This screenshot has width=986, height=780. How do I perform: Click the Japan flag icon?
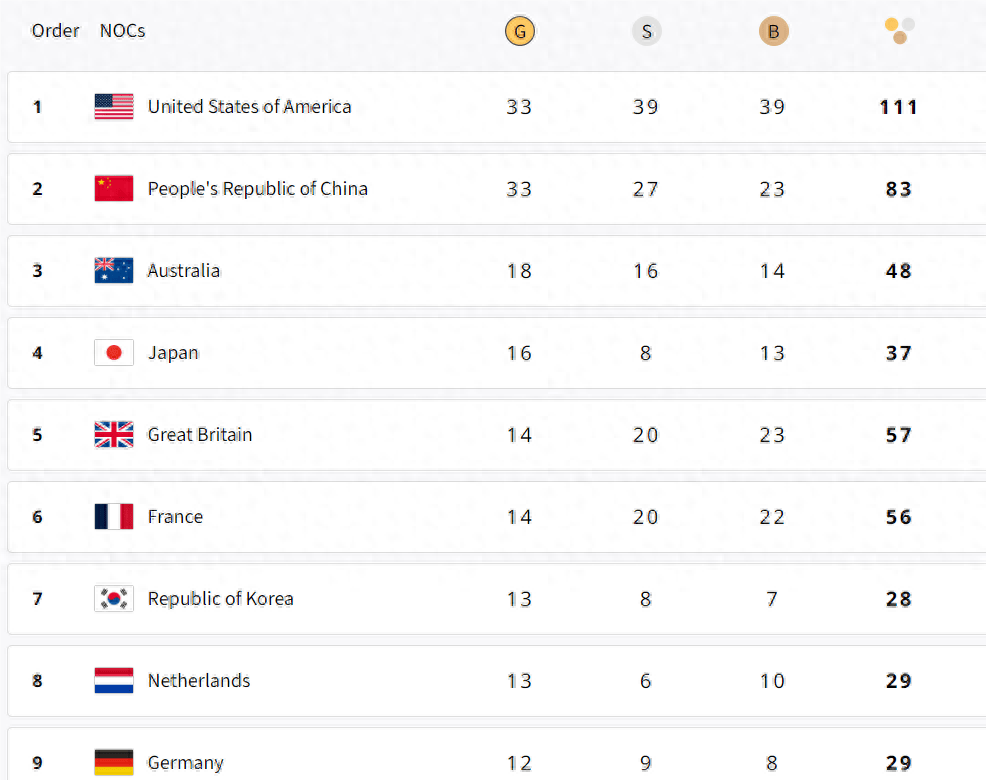coord(114,353)
